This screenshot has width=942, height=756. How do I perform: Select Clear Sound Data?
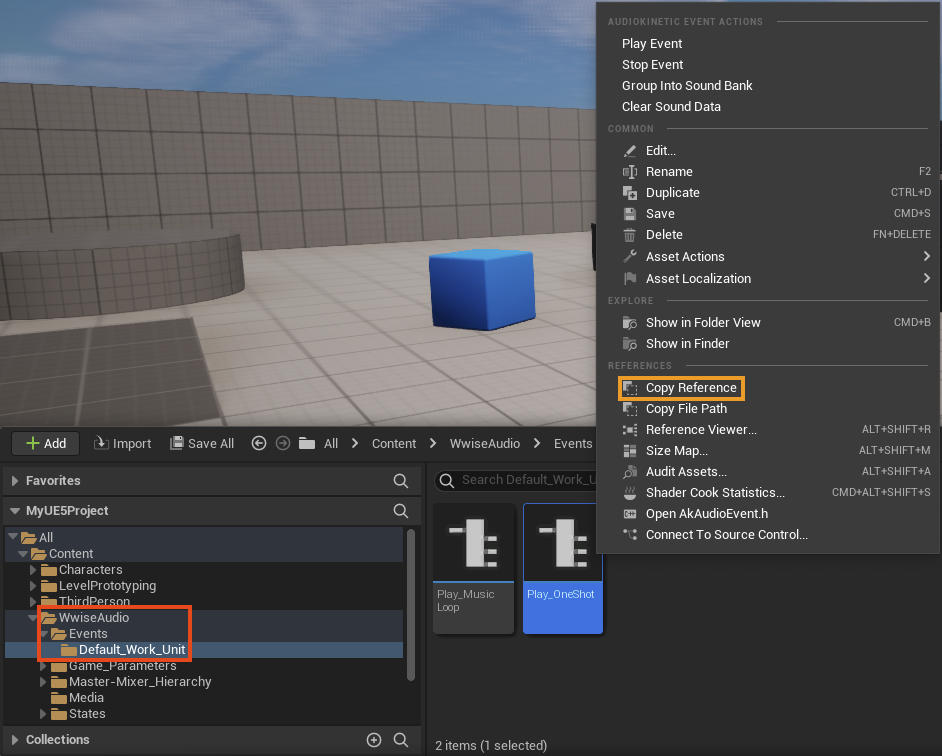click(x=671, y=107)
